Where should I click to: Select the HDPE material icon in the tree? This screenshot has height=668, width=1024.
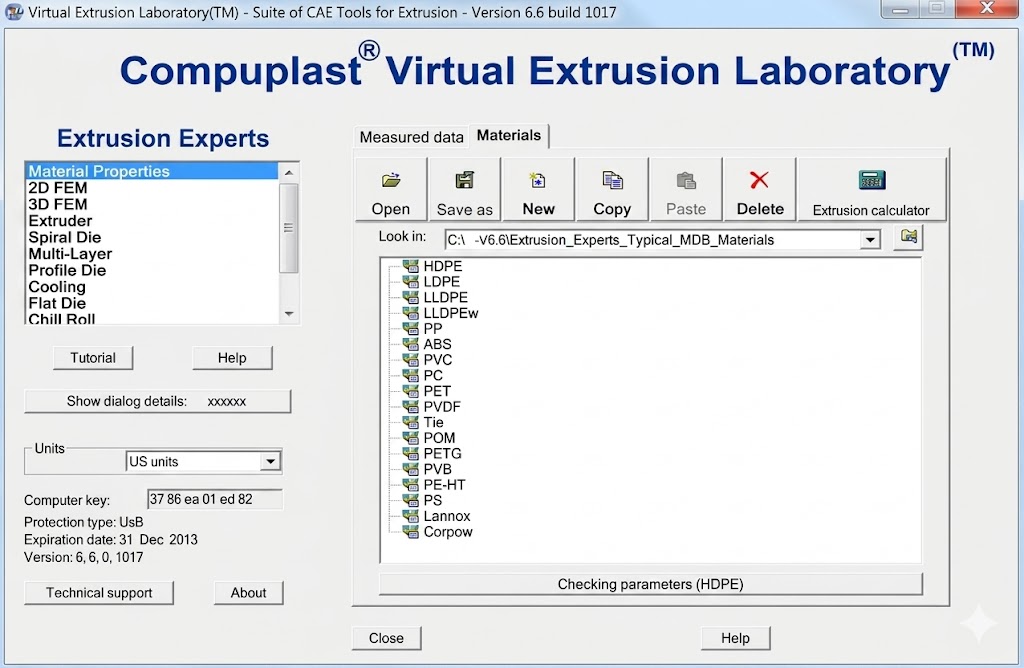pos(411,266)
